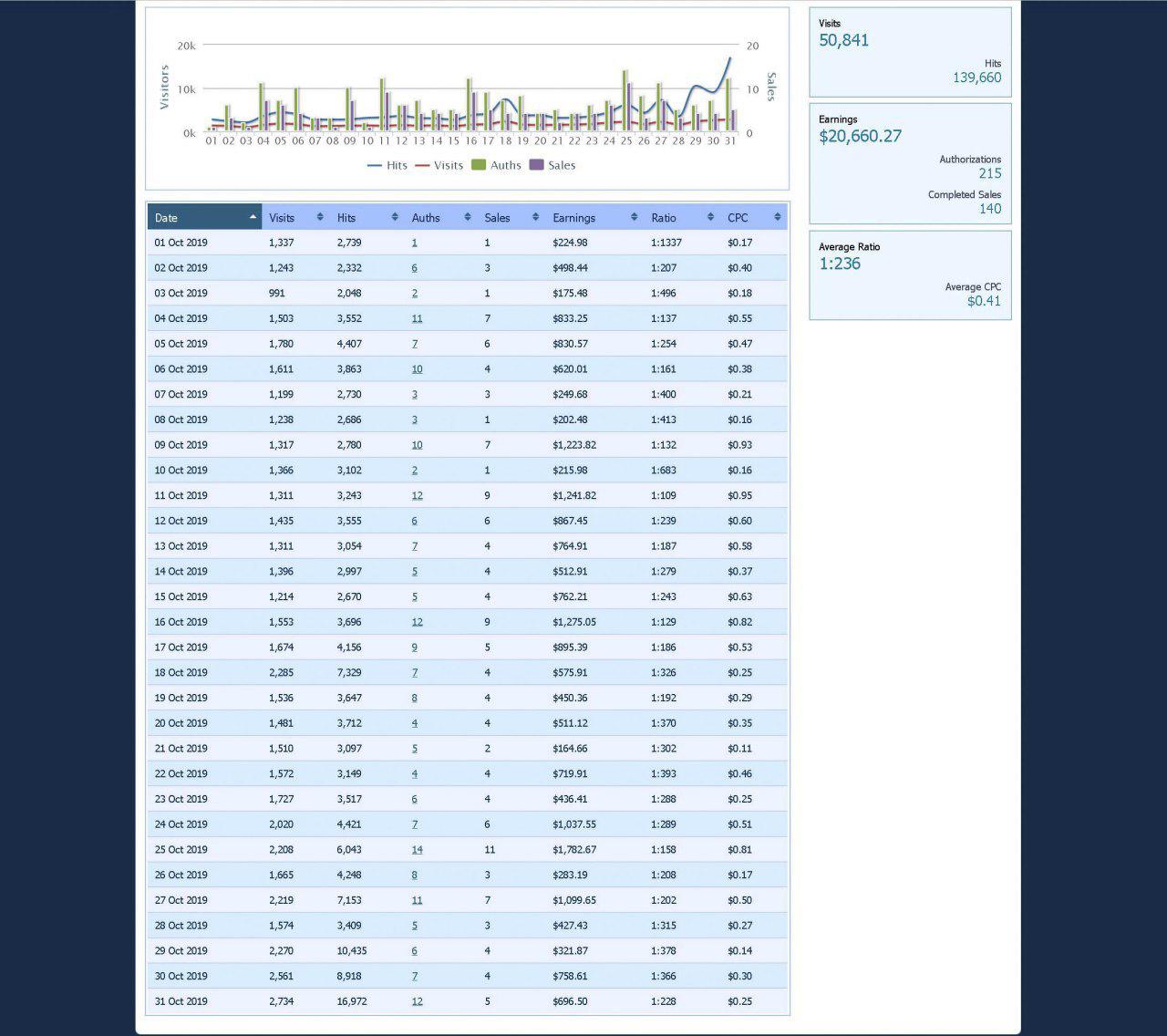Click the sort arrow in Date column header
The image size is (1167, 1036).
[253, 217]
